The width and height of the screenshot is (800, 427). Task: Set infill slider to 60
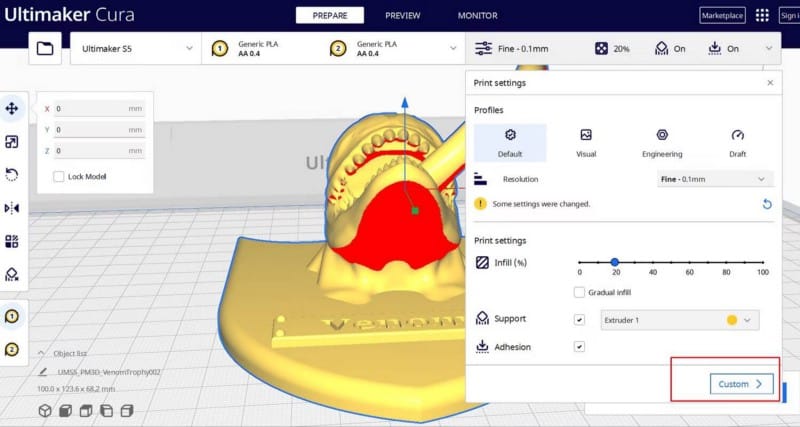coord(689,262)
